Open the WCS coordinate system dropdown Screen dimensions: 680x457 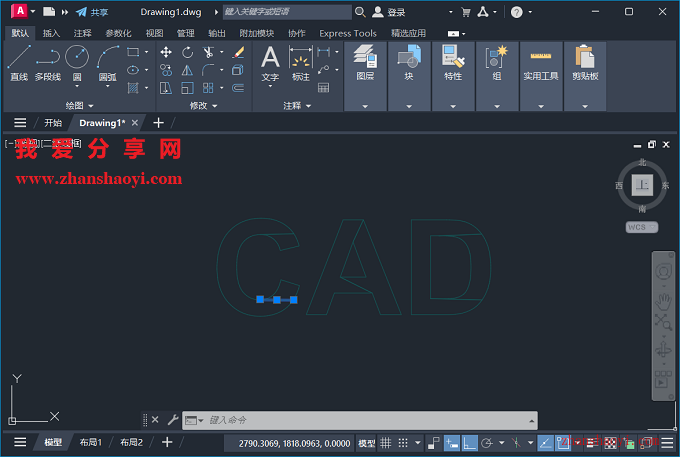pyautogui.click(x=641, y=227)
